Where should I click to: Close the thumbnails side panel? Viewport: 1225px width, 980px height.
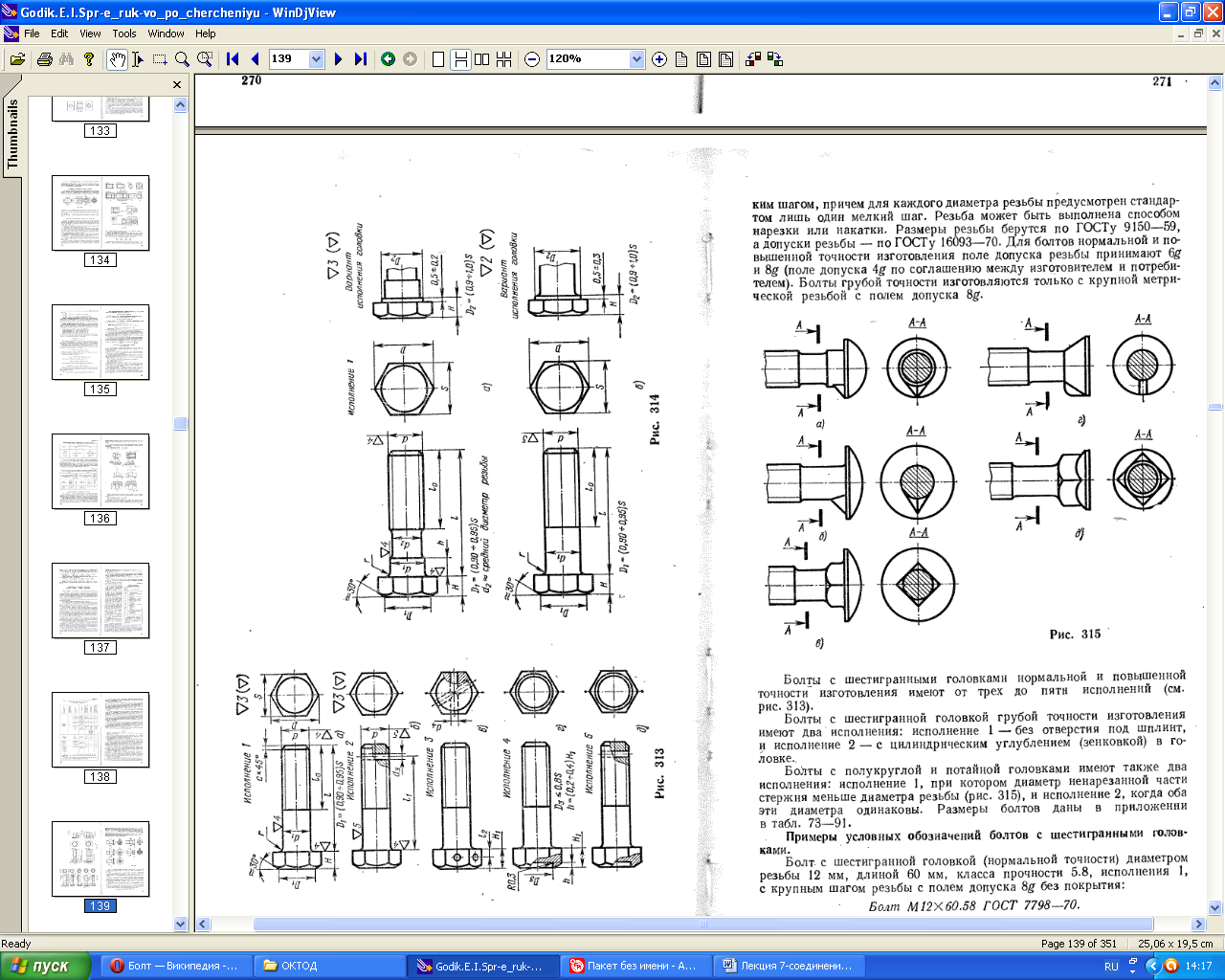177,85
